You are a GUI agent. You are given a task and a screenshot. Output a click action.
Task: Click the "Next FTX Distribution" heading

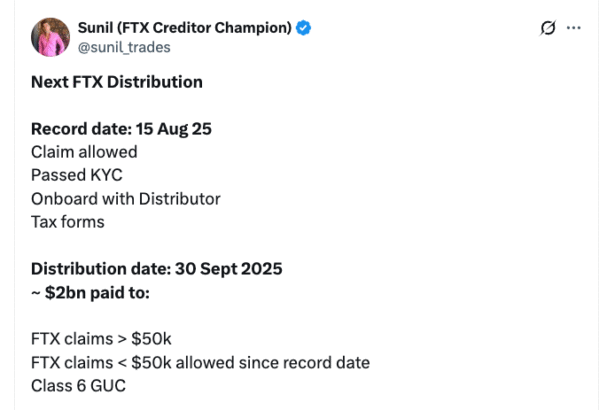[116, 82]
